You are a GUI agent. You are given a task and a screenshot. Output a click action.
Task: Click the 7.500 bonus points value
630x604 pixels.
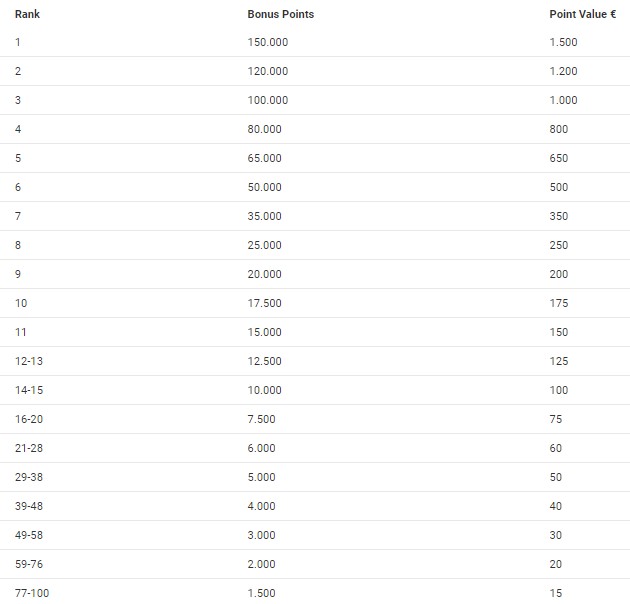tap(261, 419)
